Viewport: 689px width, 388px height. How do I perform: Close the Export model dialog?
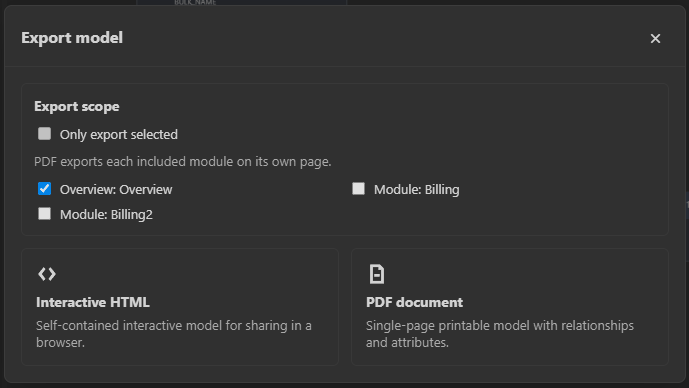[x=655, y=39]
